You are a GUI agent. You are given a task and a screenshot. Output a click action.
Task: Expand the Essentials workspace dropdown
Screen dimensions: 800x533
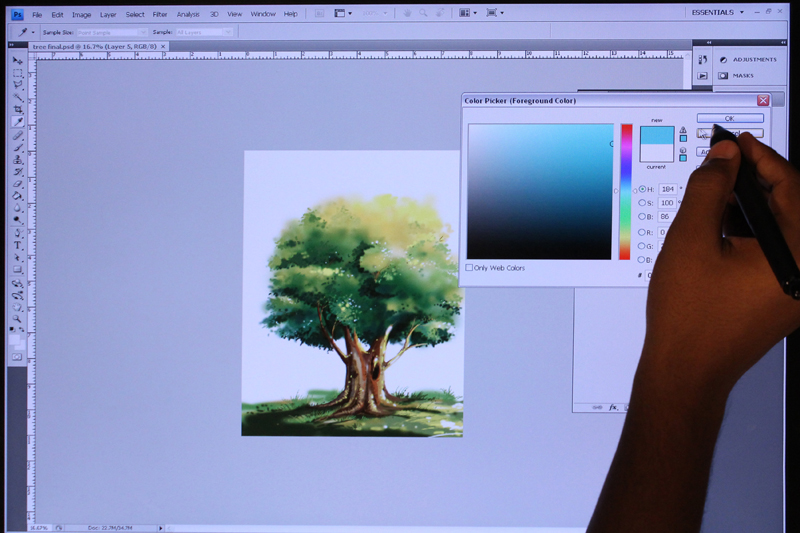tap(742, 12)
